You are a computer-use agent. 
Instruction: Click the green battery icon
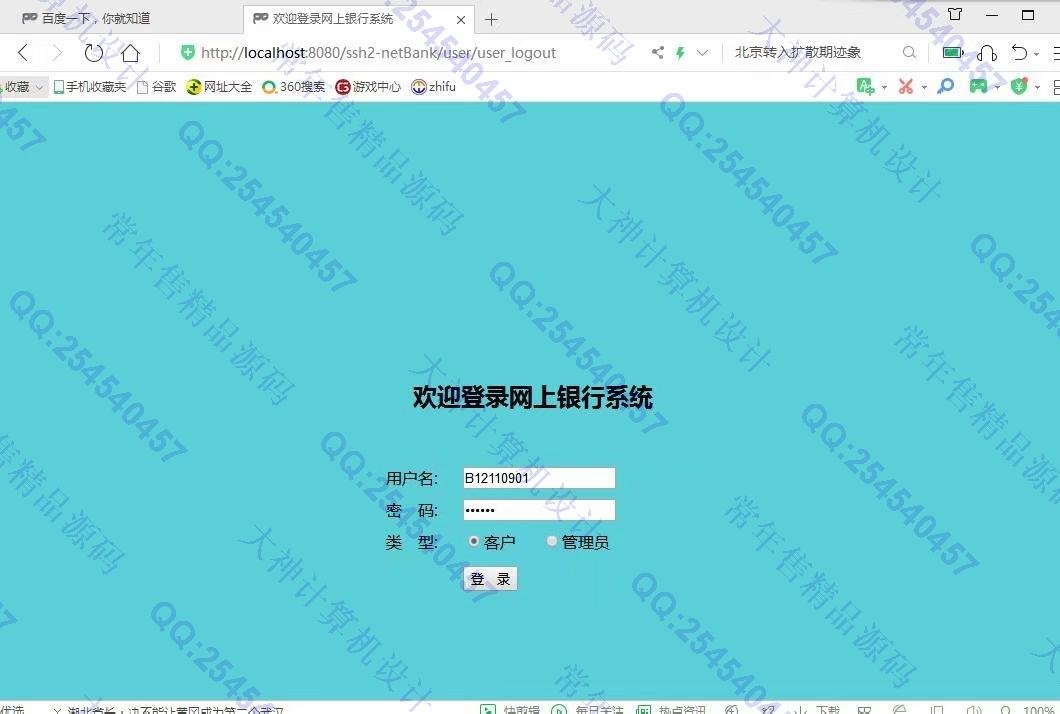(953, 52)
